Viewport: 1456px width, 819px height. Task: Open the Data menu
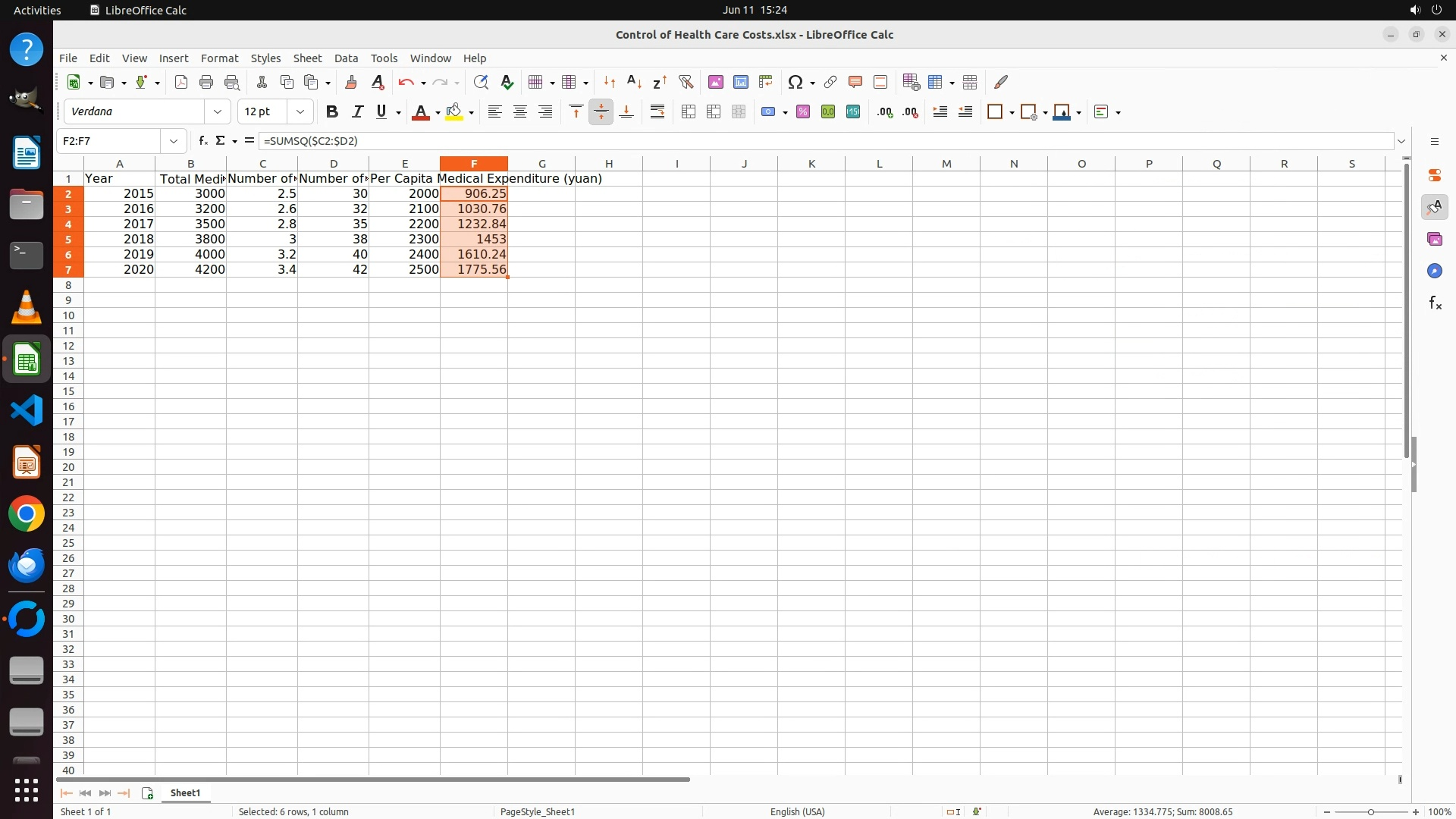[x=346, y=58]
